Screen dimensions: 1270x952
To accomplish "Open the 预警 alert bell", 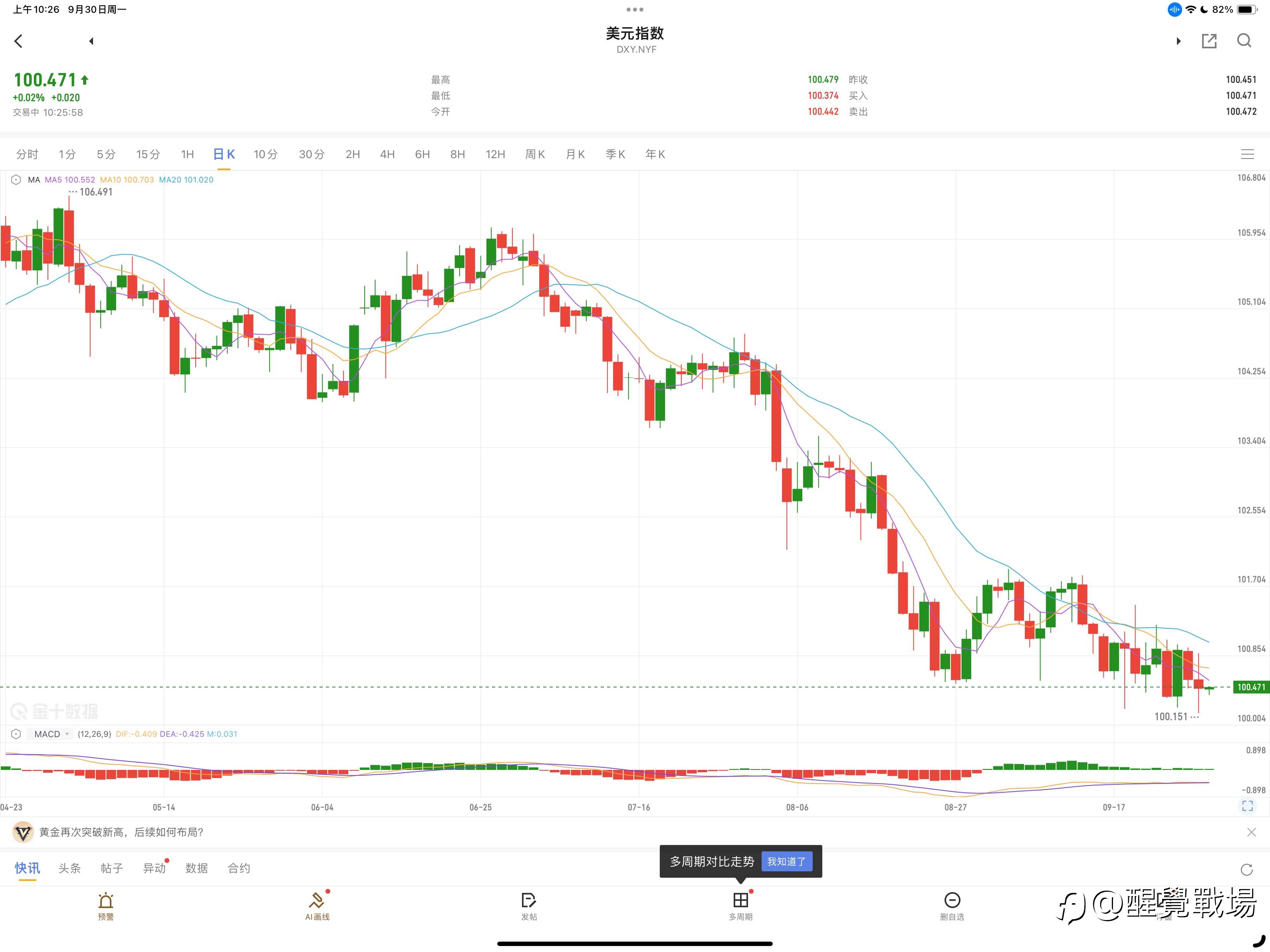I will 106,906.
